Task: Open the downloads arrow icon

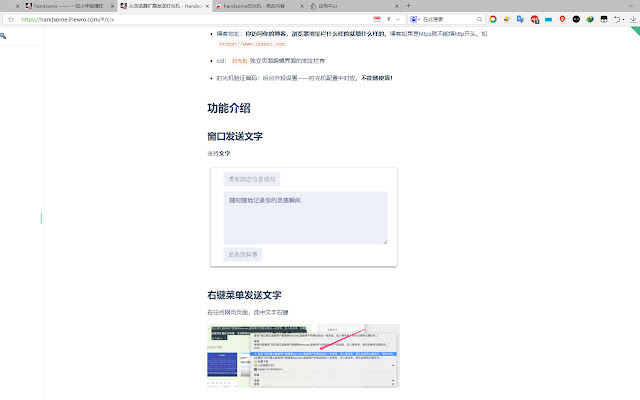Action: 633,19
